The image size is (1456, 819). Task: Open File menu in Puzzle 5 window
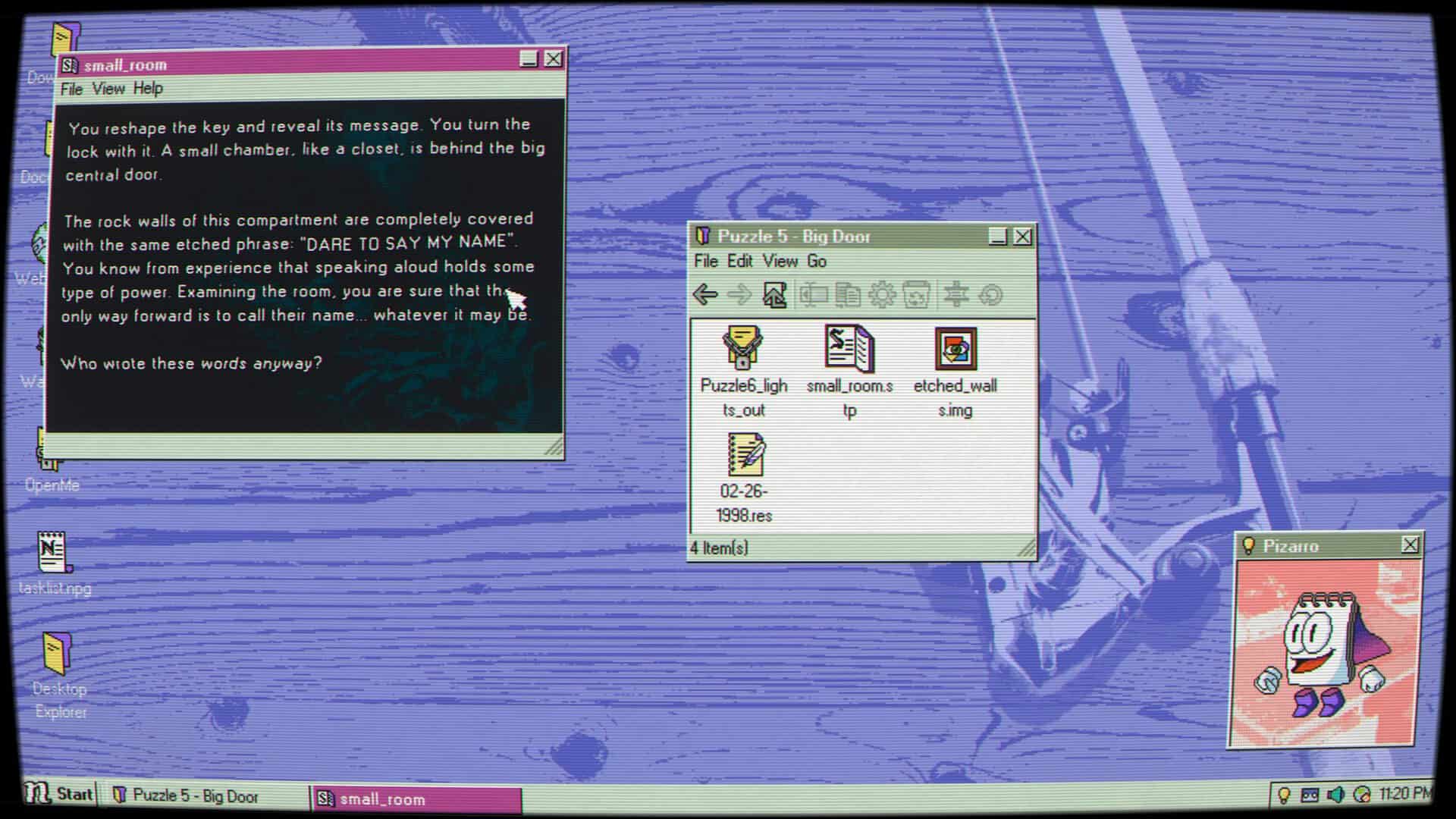(706, 261)
